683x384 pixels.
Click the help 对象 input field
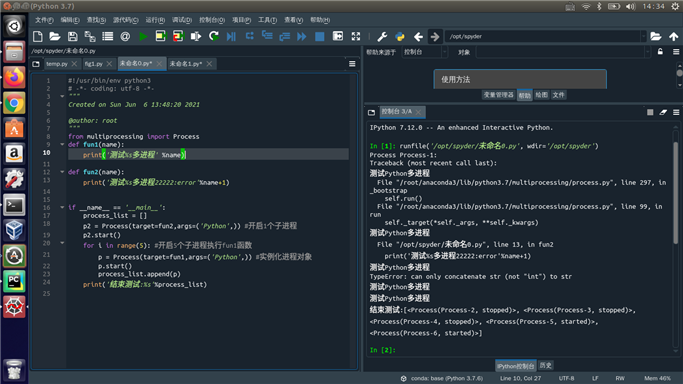tap(562, 52)
